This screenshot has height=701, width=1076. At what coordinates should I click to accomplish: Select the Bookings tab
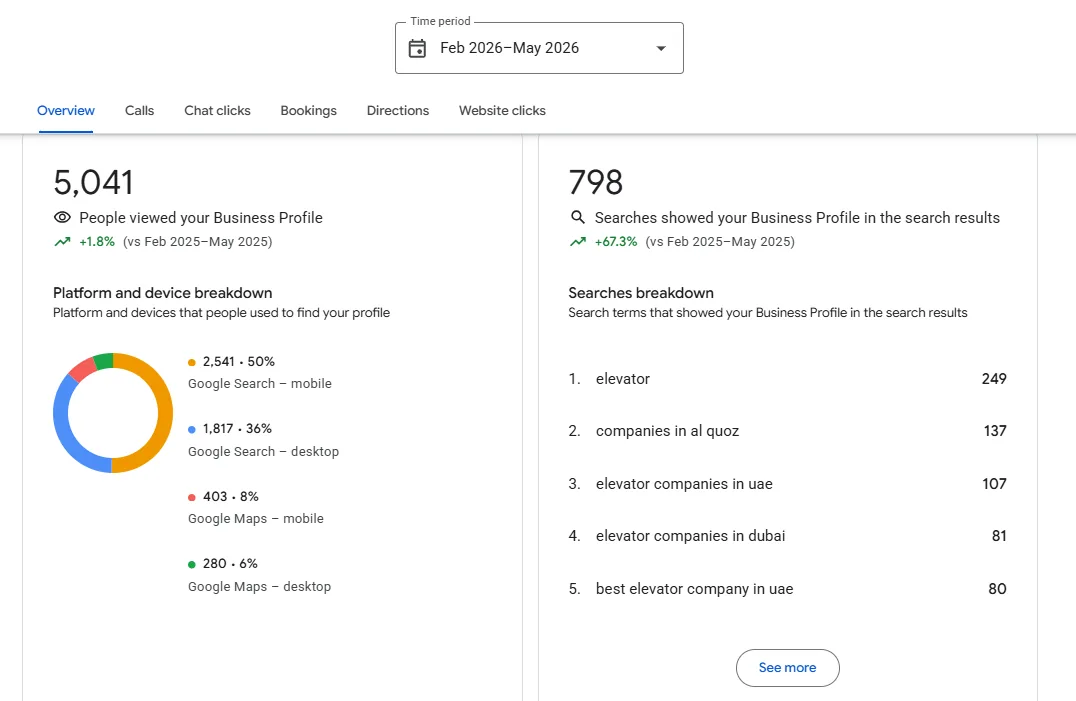coord(309,110)
